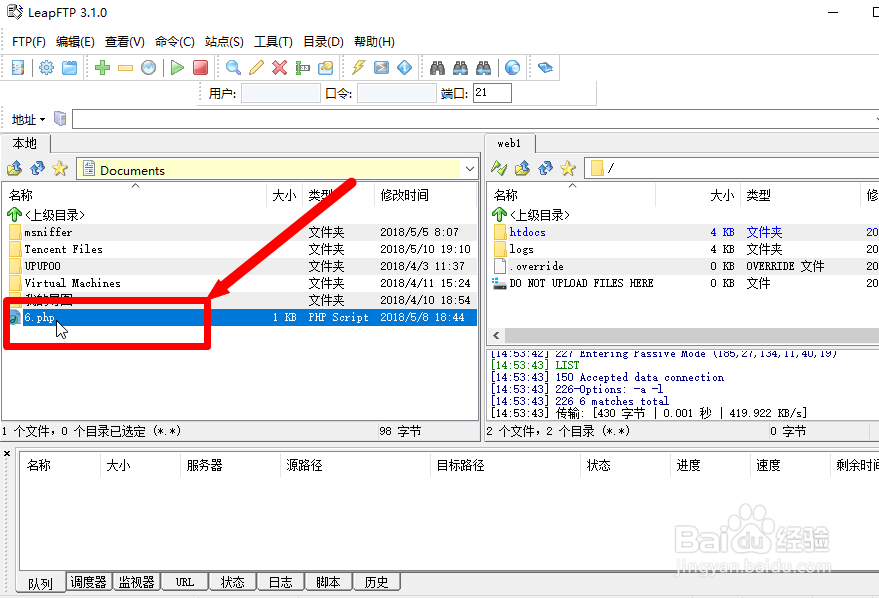
Task: Switch to the 日志 tab at the bottom
Action: tap(280, 581)
